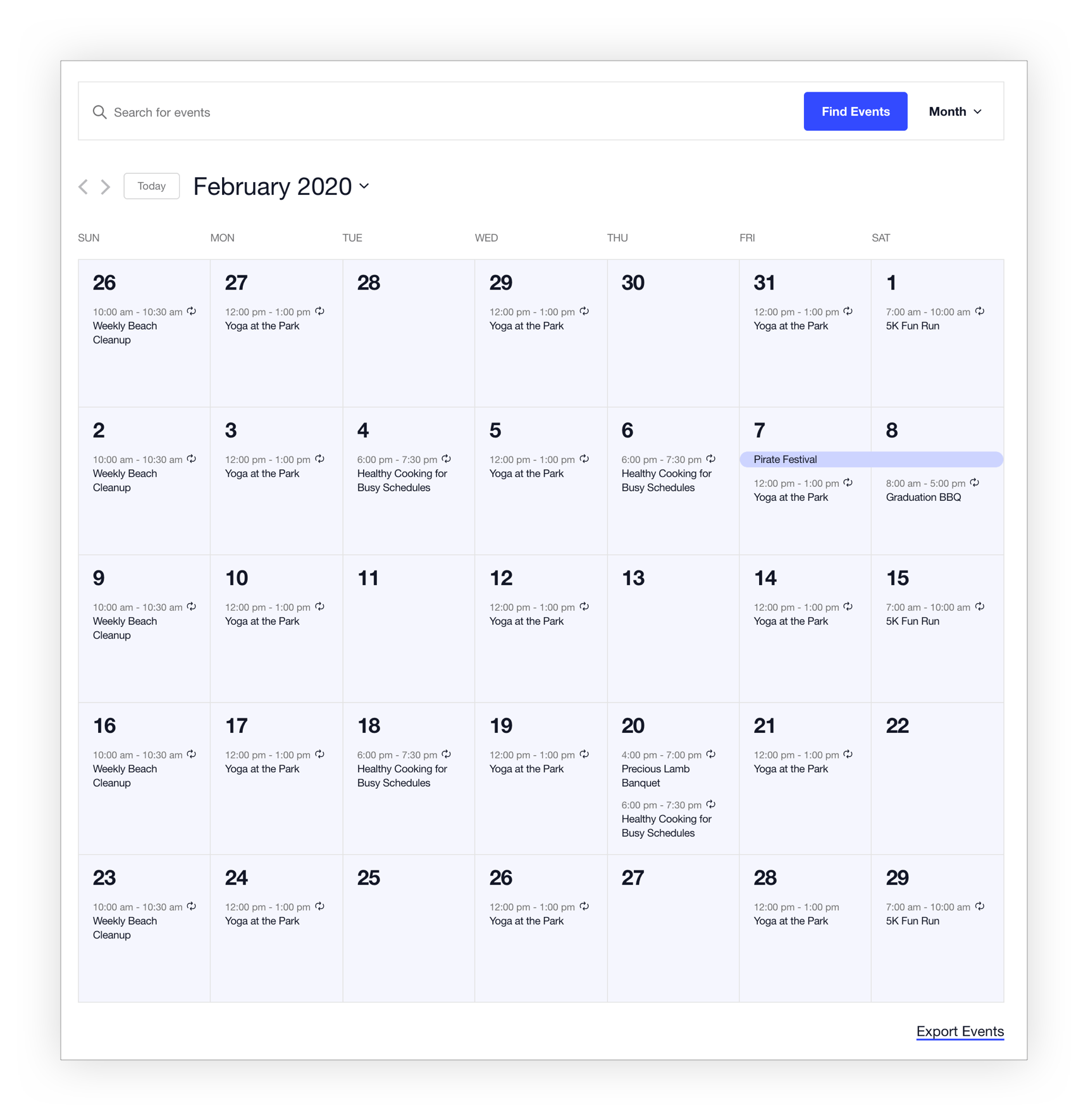Click recurring icon on February 4 Healthy Cooking
The image size is (1088, 1120).
click(447, 458)
